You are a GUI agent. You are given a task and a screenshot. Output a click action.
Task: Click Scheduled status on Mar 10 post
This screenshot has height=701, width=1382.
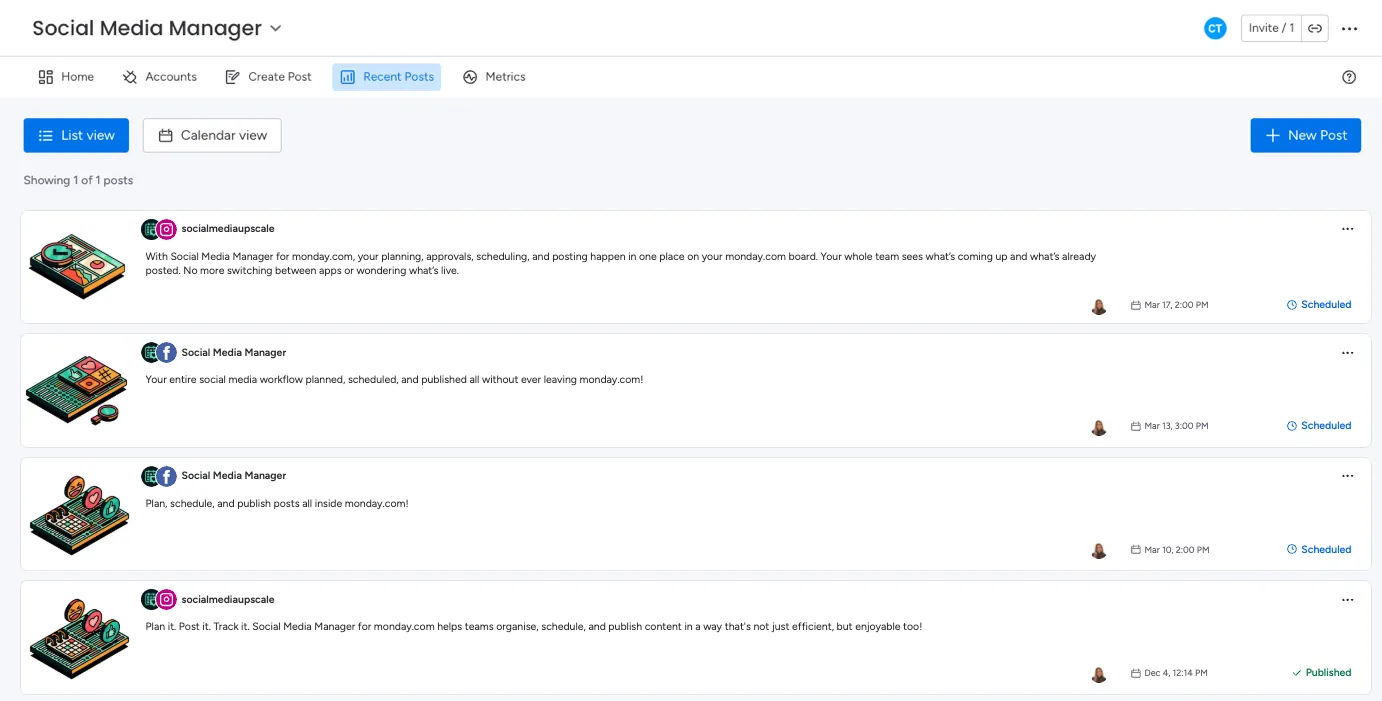pyautogui.click(x=1319, y=550)
